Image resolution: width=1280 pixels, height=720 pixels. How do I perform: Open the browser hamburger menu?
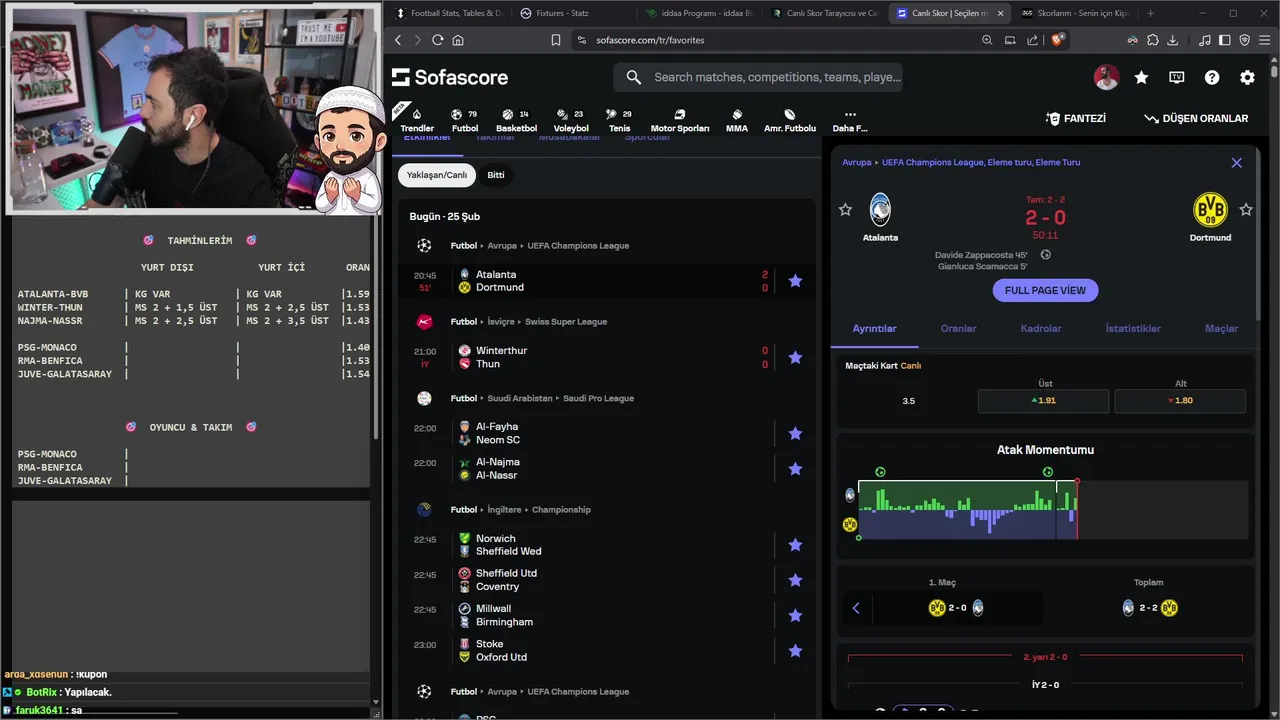pyautogui.click(x=1264, y=40)
